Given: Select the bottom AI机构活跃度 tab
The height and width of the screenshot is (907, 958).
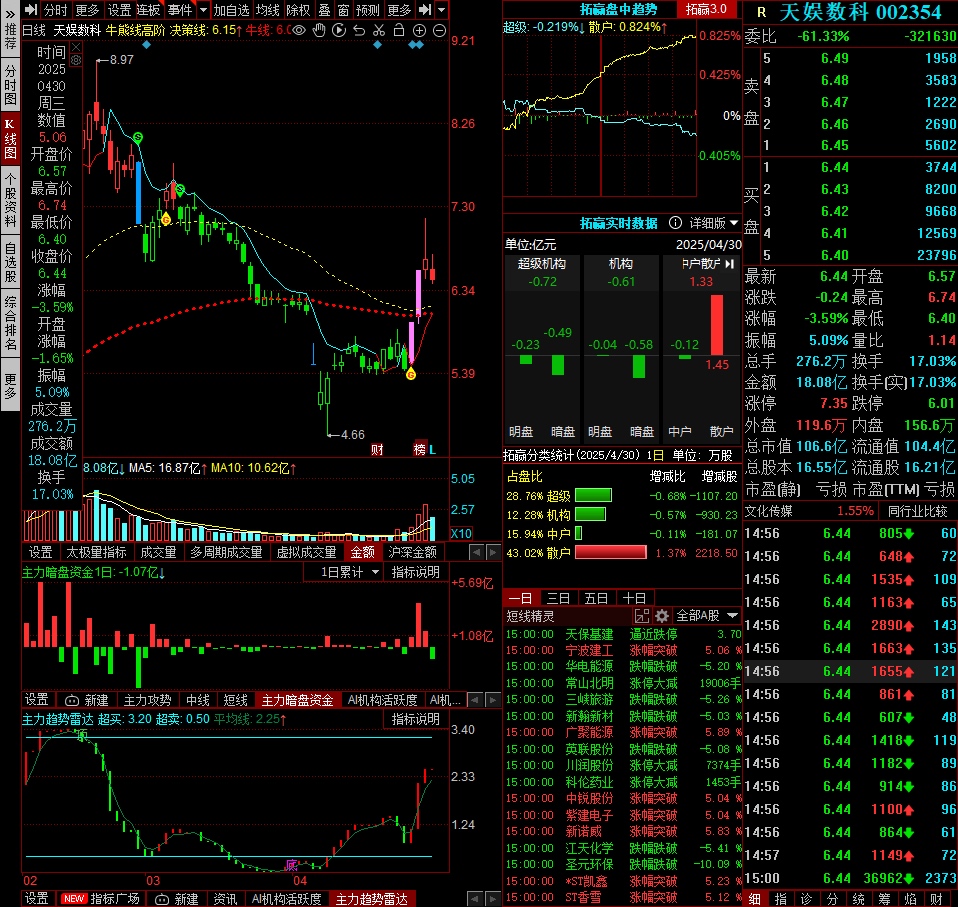Looking at the screenshot, I should (287, 898).
